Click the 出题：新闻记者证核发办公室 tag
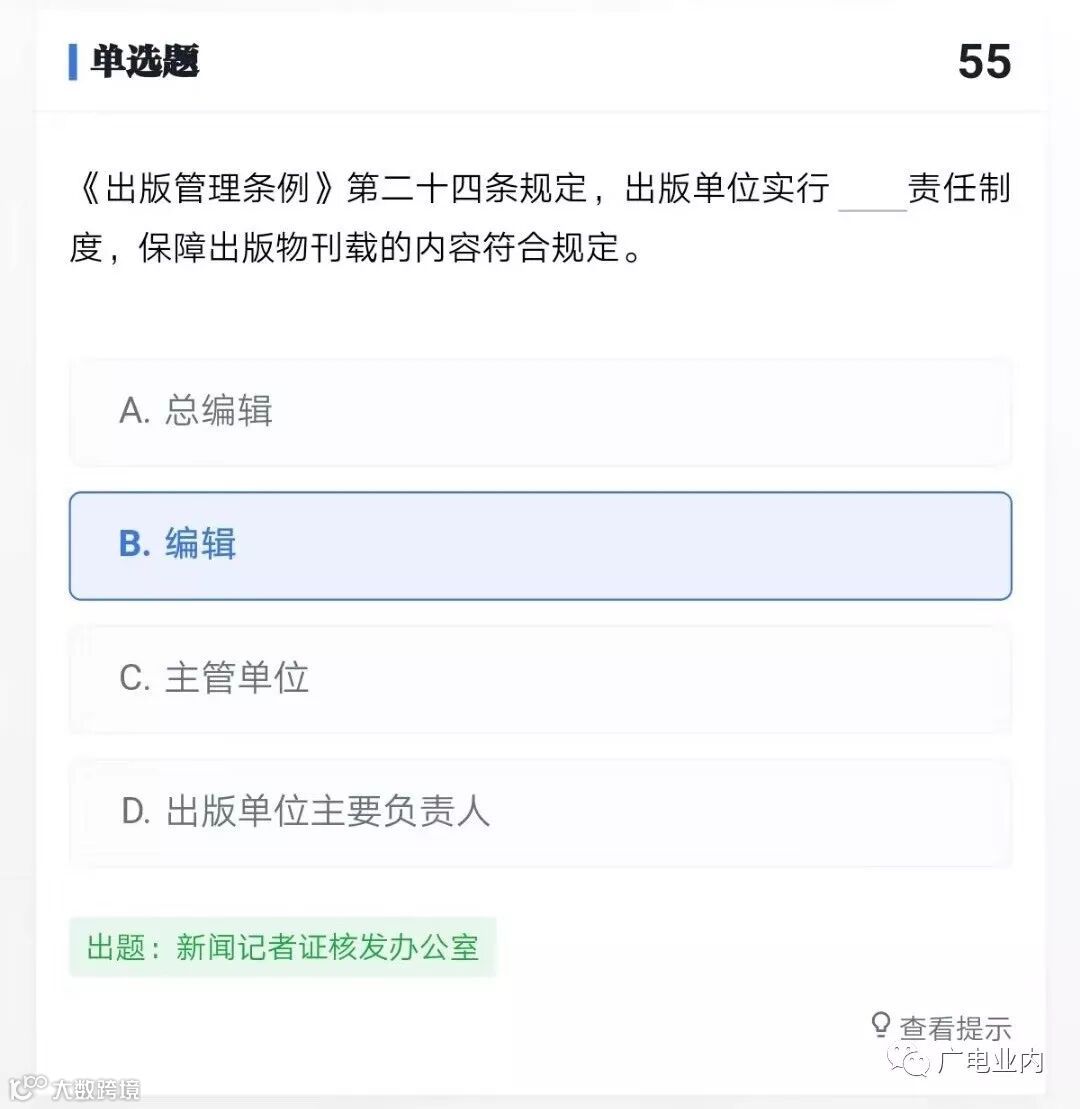The width and height of the screenshot is (1080, 1109). 283,947
